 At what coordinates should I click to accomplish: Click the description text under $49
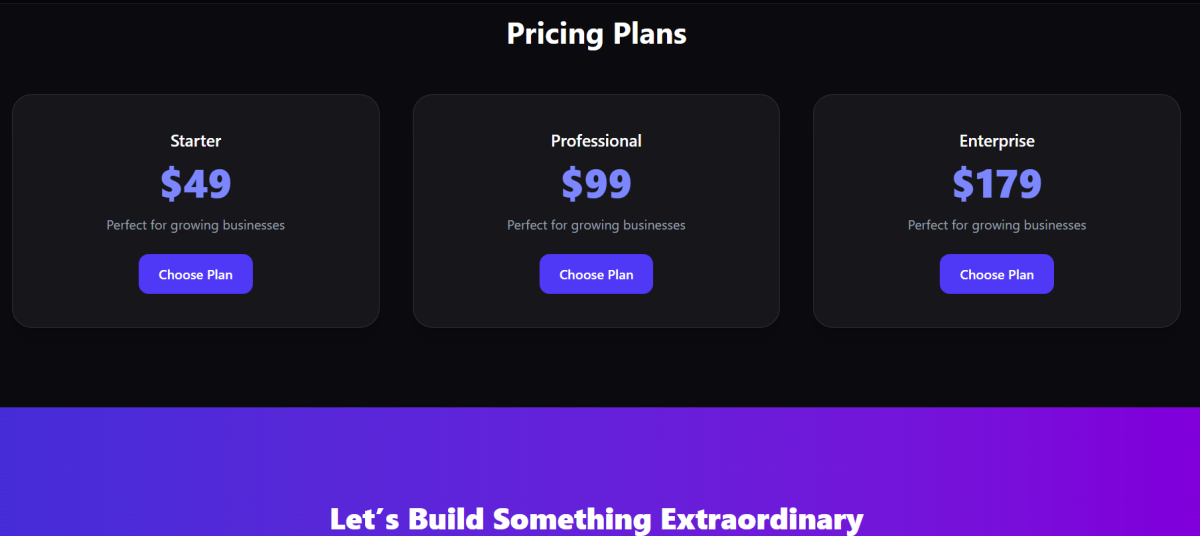195,225
